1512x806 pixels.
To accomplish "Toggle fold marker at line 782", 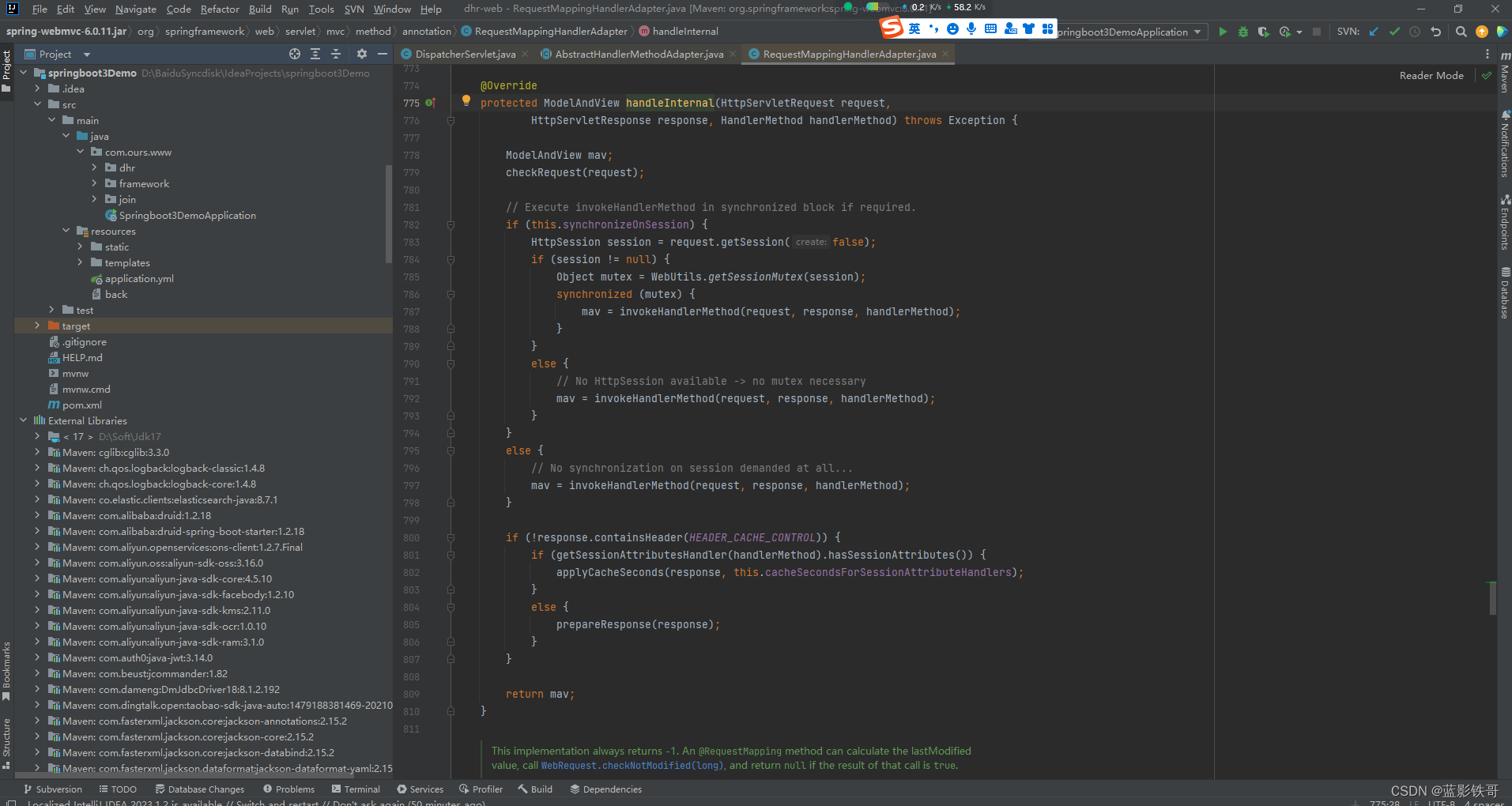I will [451, 225].
